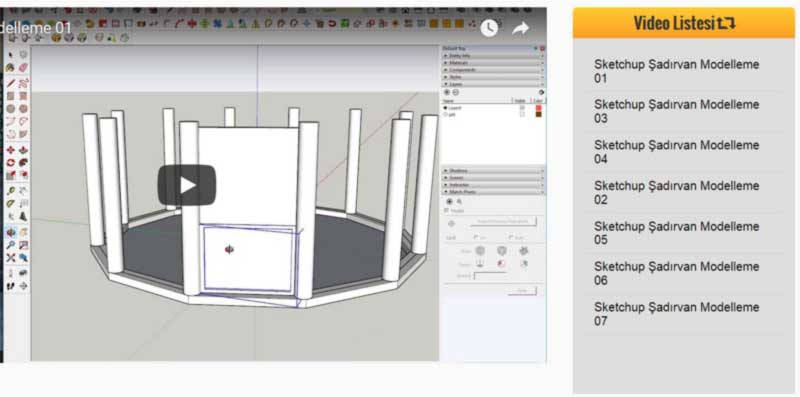Collapse the Layers tray panel
This screenshot has height=397, width=800.
tap(493, 84)
